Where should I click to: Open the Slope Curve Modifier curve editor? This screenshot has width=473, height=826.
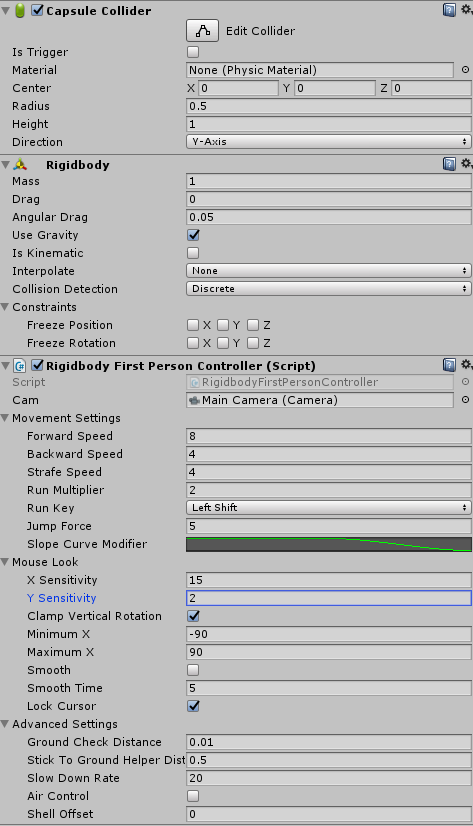click(329, 544)
